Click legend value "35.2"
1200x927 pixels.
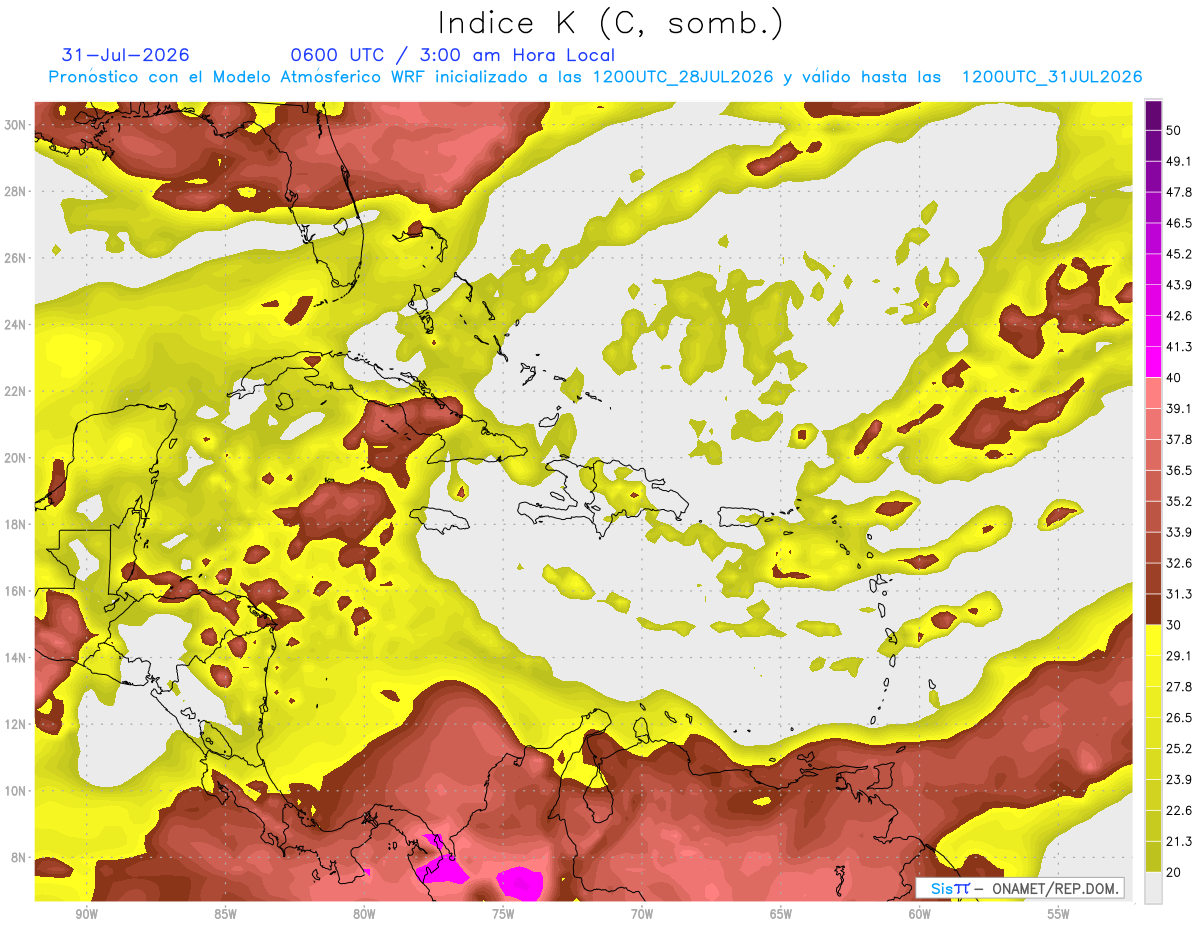click(1179, 501)
